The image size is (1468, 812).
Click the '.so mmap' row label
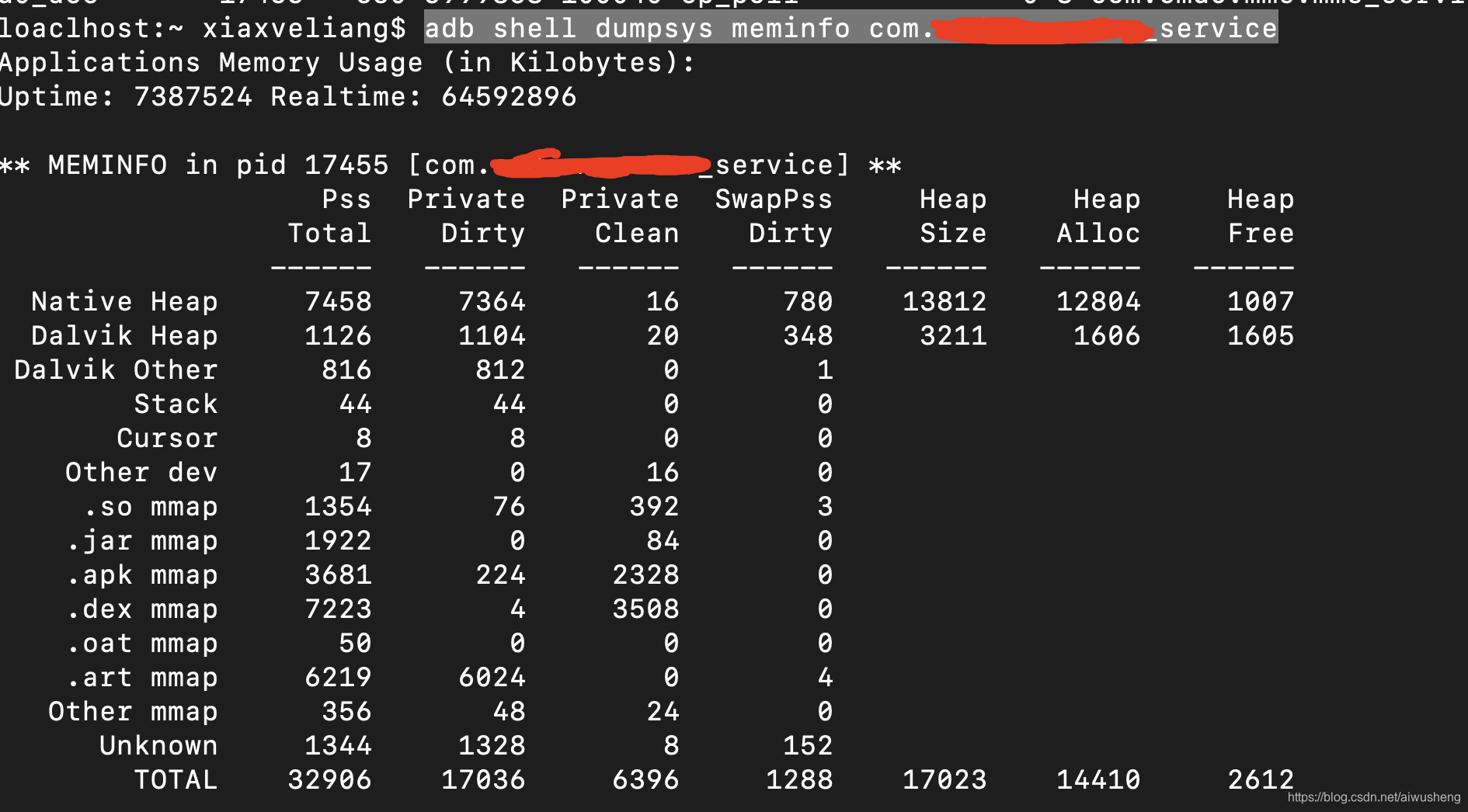[151, 507]
